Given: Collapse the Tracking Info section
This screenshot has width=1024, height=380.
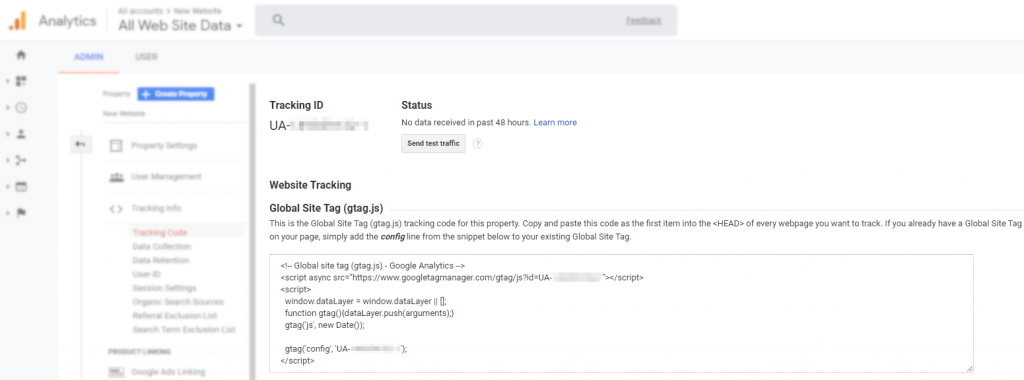Looking at the screenshot, I should pos(156,208).
